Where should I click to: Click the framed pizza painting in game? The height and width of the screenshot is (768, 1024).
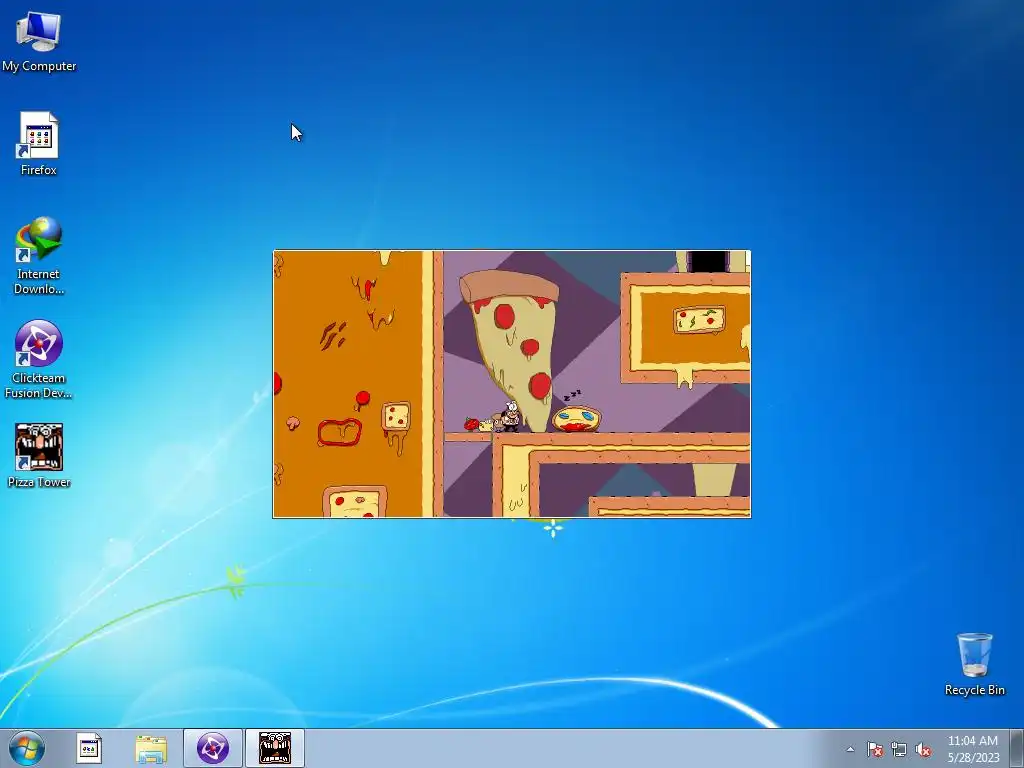[699, 320]
